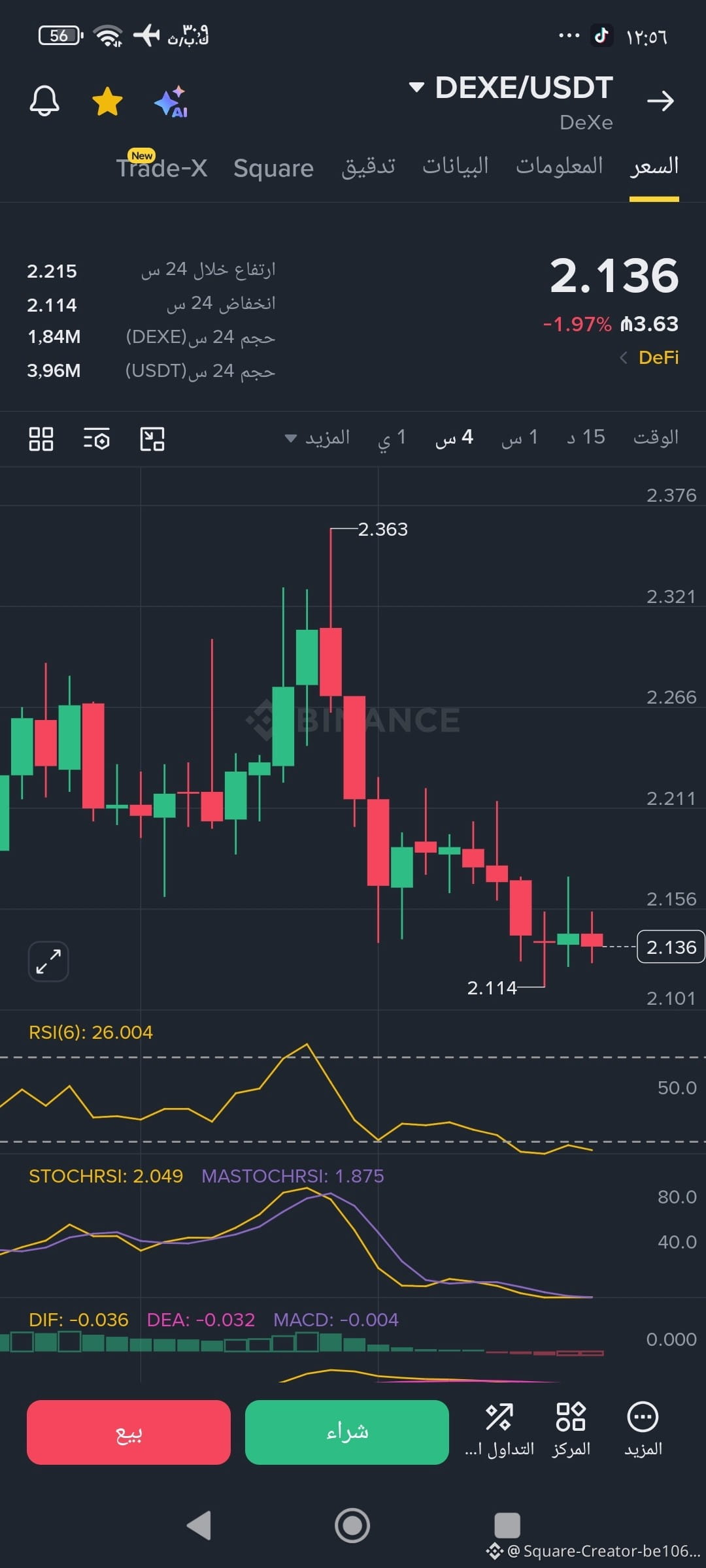Tap the 2.114 low marker on chart
Viewport: 706px width, 1568px height.
tap(492, 988)
